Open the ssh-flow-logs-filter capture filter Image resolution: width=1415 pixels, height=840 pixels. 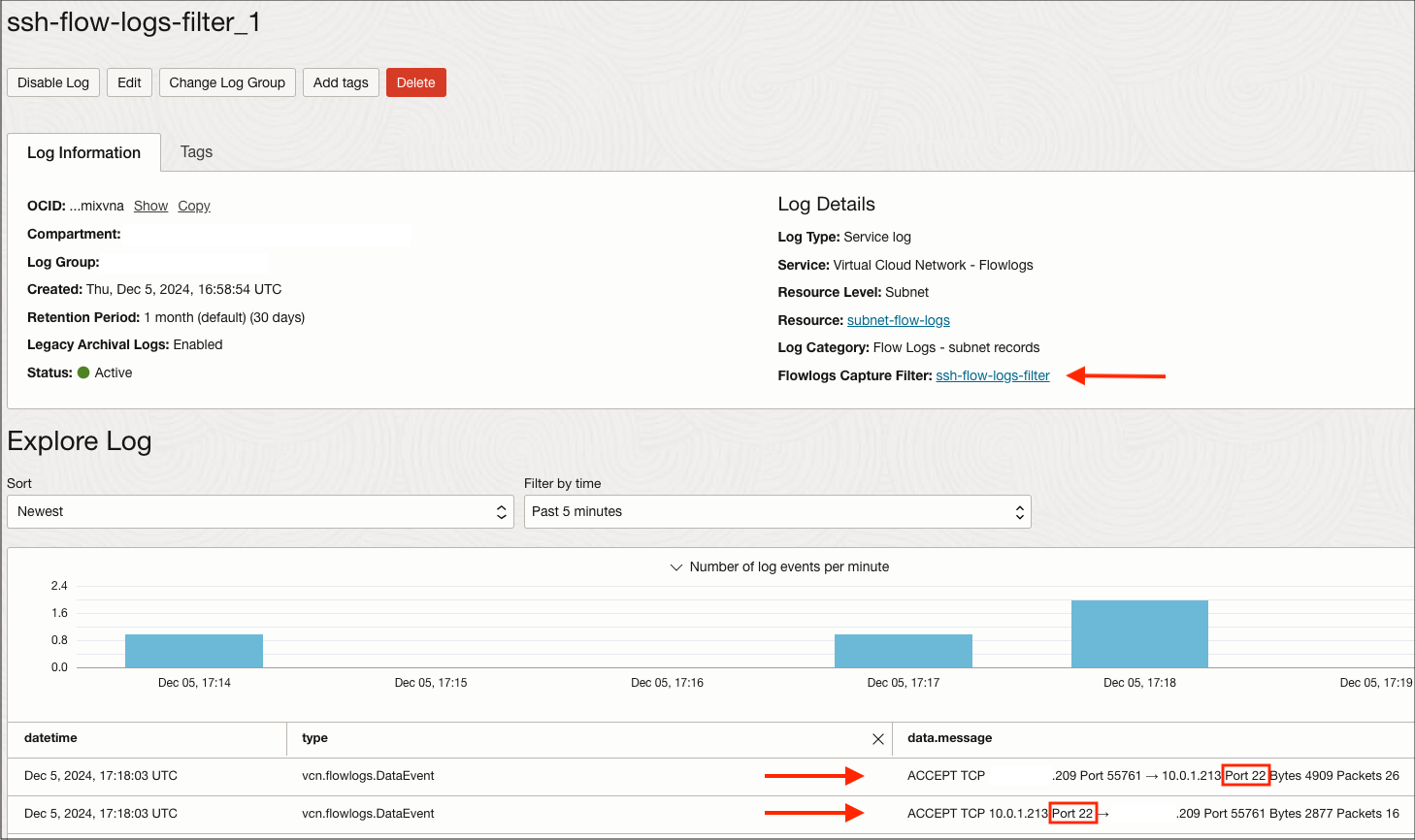(x=992, y=375)
